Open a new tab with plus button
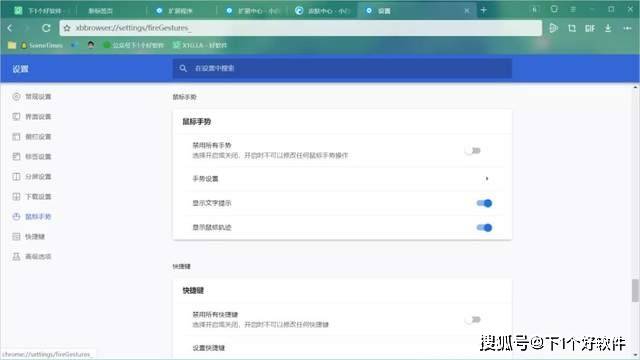This screenshot has height=360, width=640. (x=484, y=10)
